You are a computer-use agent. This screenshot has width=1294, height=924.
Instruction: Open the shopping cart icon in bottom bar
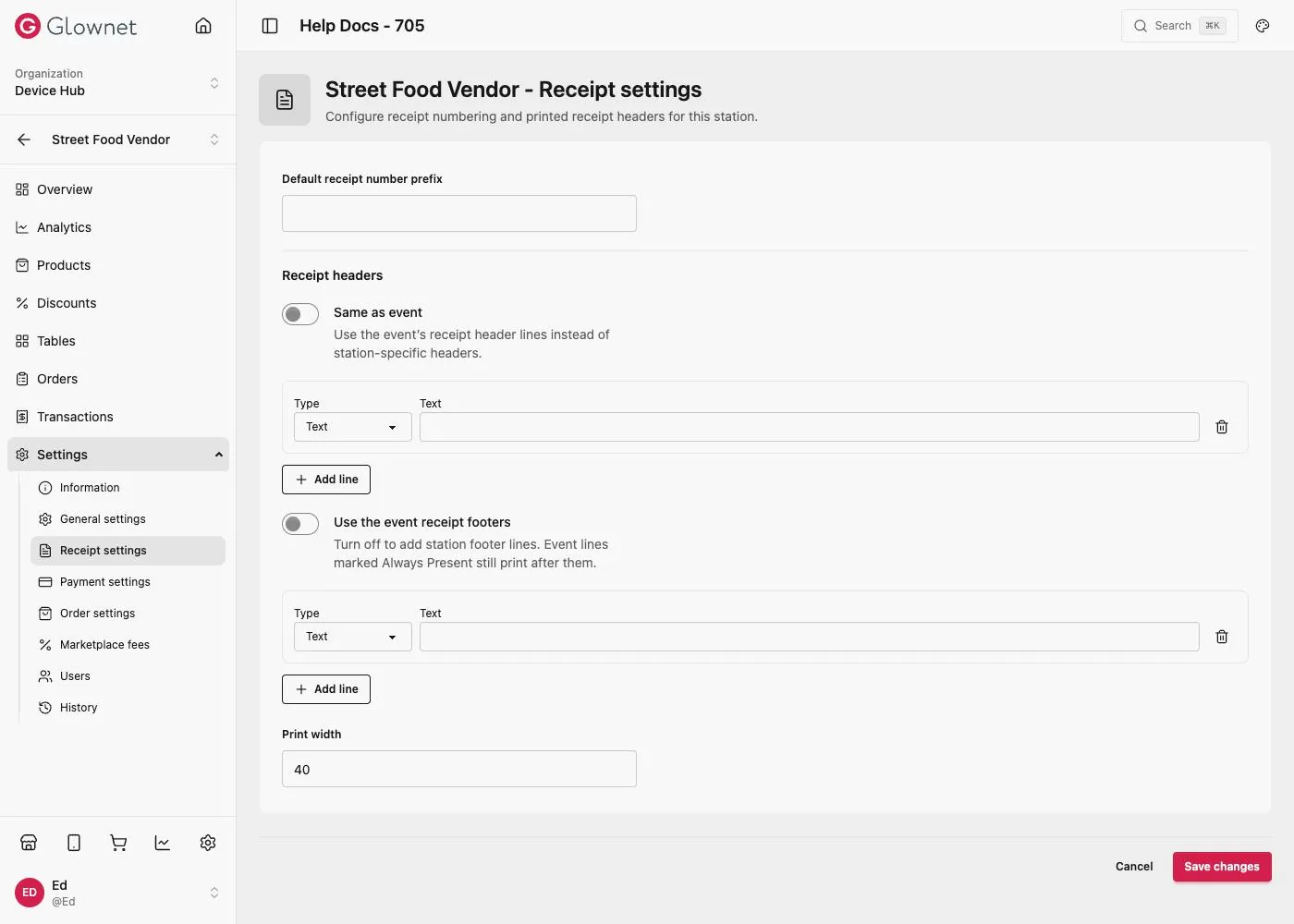coord(118,843)
